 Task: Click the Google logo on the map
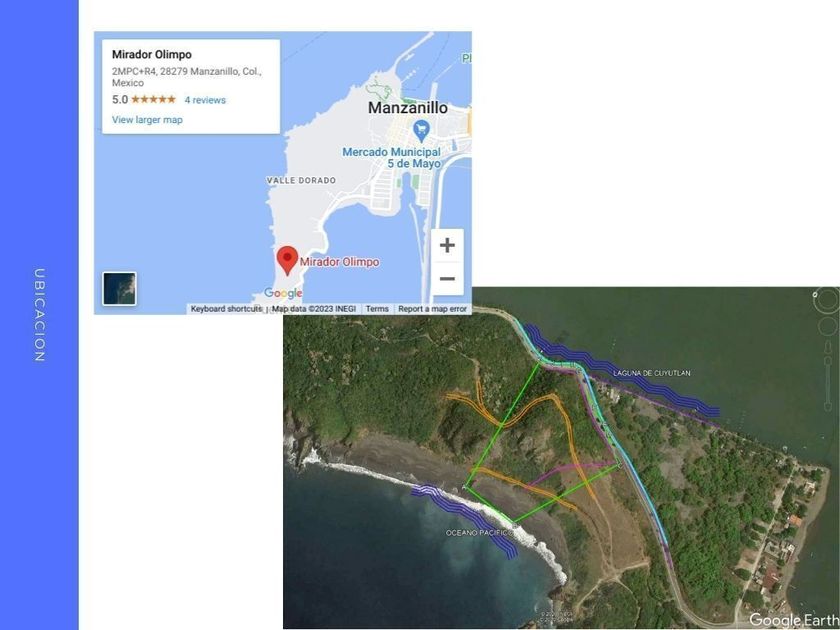(x=283, y=293)
